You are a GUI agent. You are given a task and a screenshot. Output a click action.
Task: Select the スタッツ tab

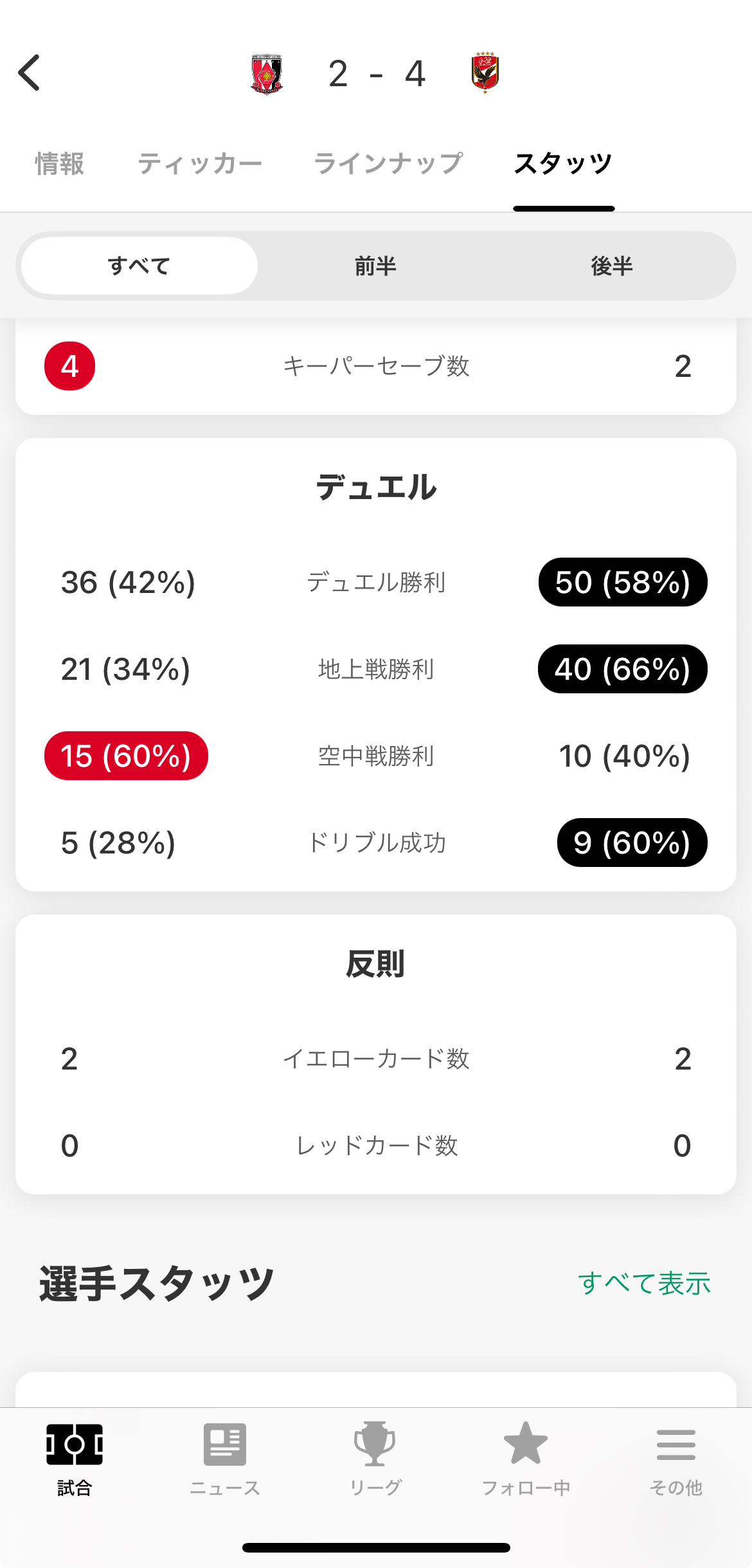point(564,164)
